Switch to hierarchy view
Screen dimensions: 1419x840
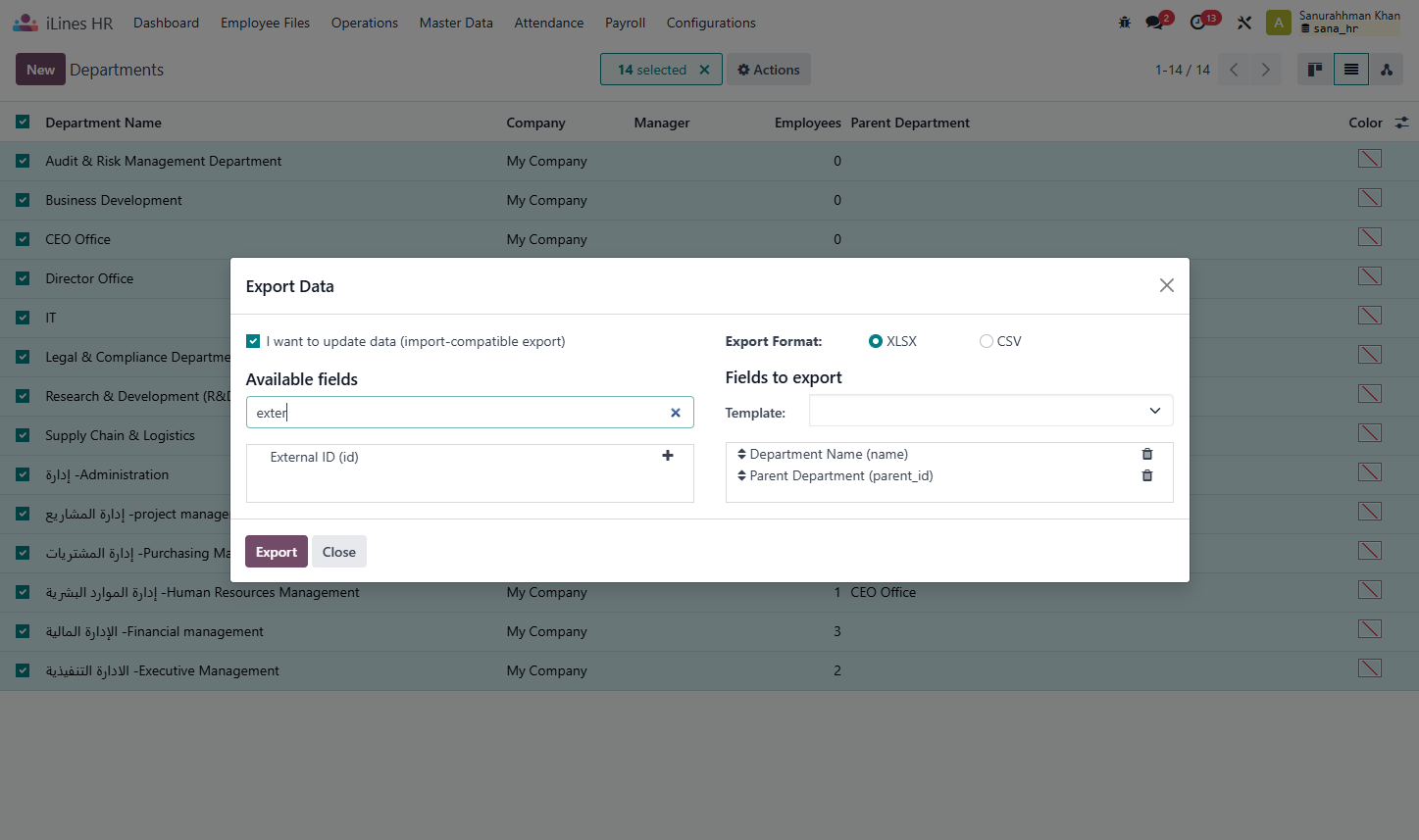click(x=1387, y=70)
